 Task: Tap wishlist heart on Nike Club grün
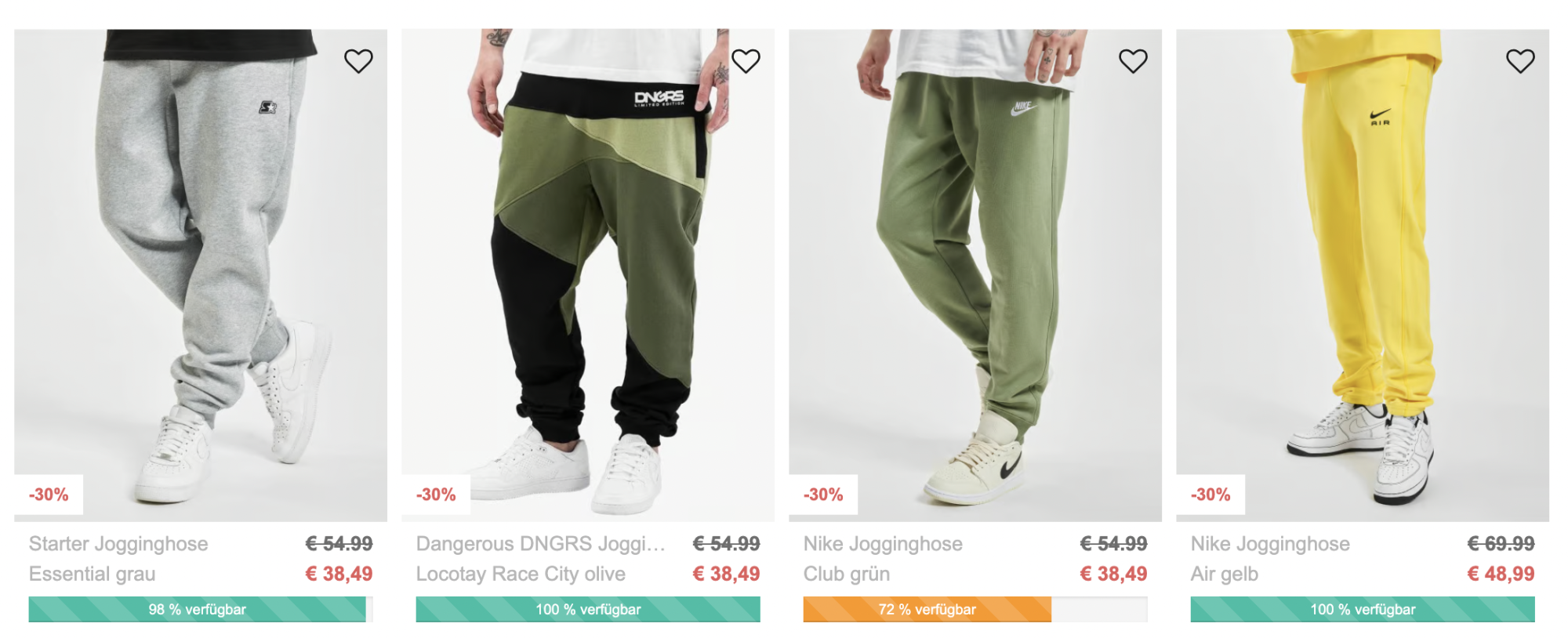pyautogui.click(x=1133, y=61)
